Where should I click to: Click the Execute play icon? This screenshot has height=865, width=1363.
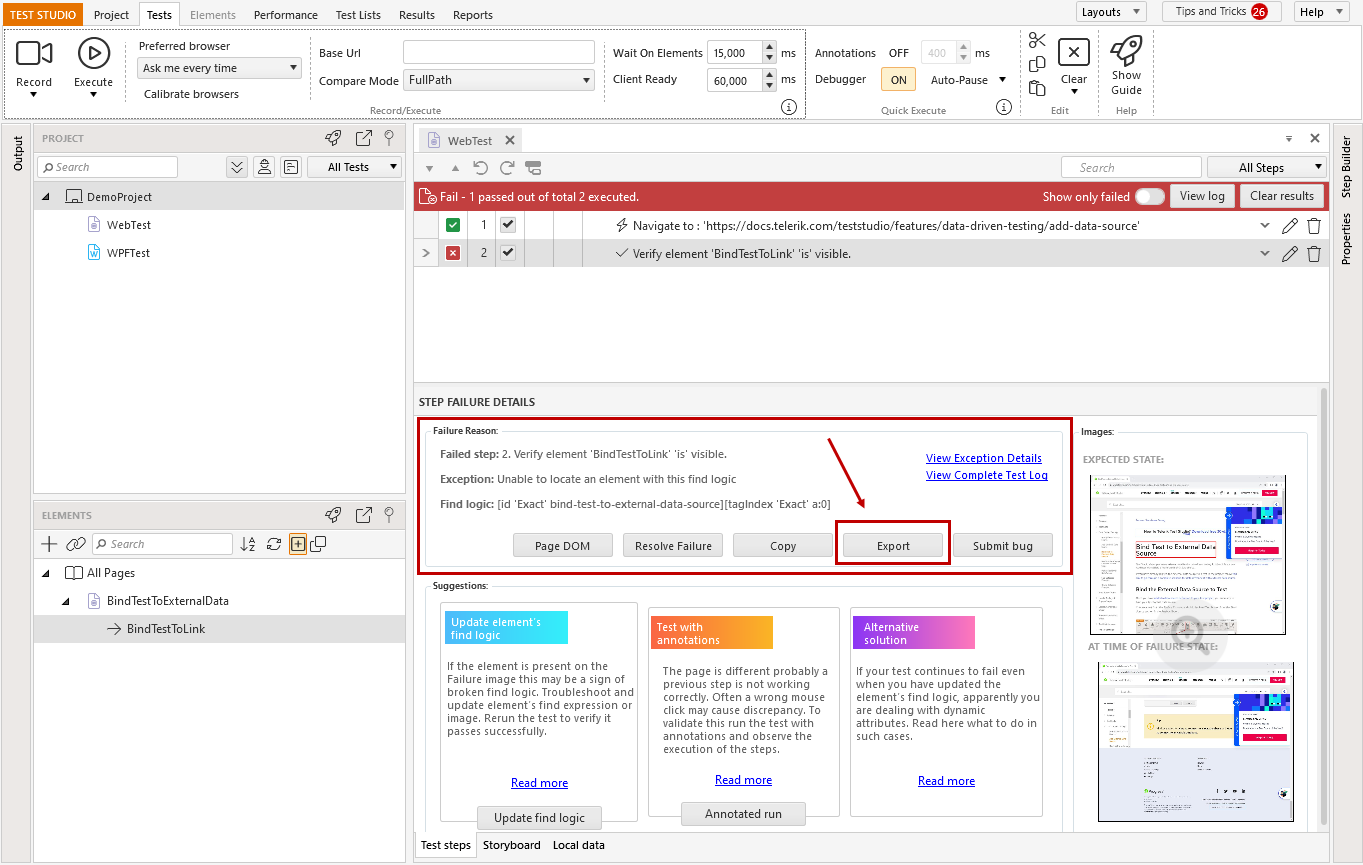[93, 53]
